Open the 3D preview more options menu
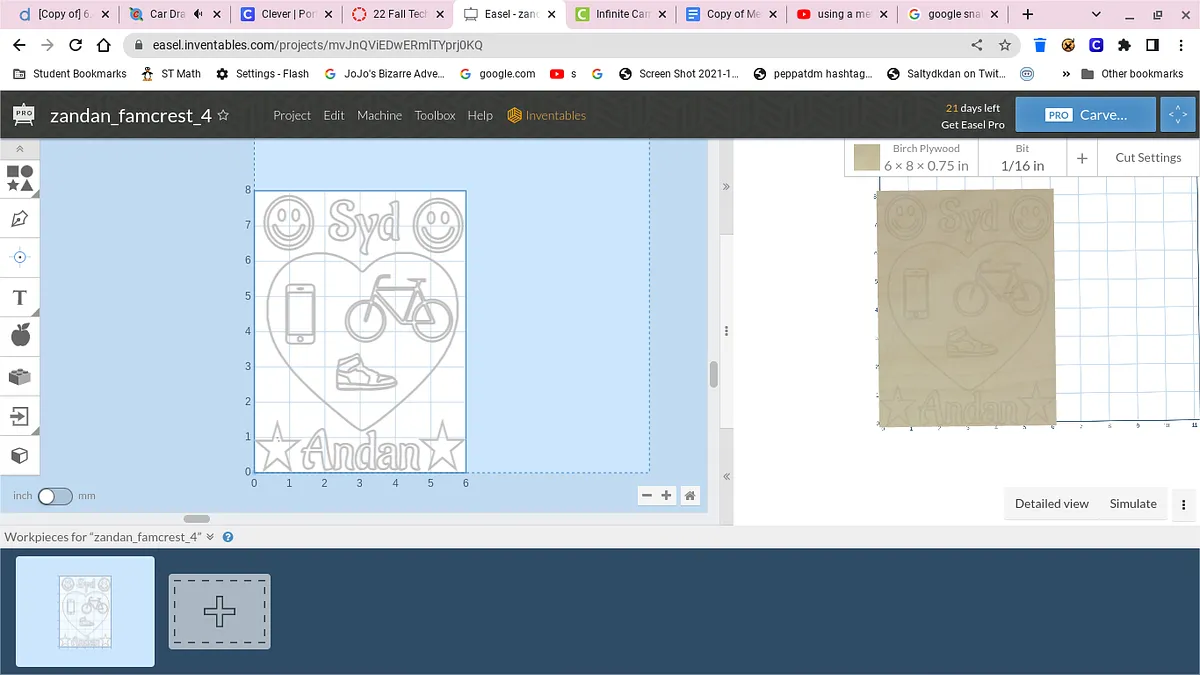The height and width of the screenshot is (675, 1200). tap(1184, 504)
